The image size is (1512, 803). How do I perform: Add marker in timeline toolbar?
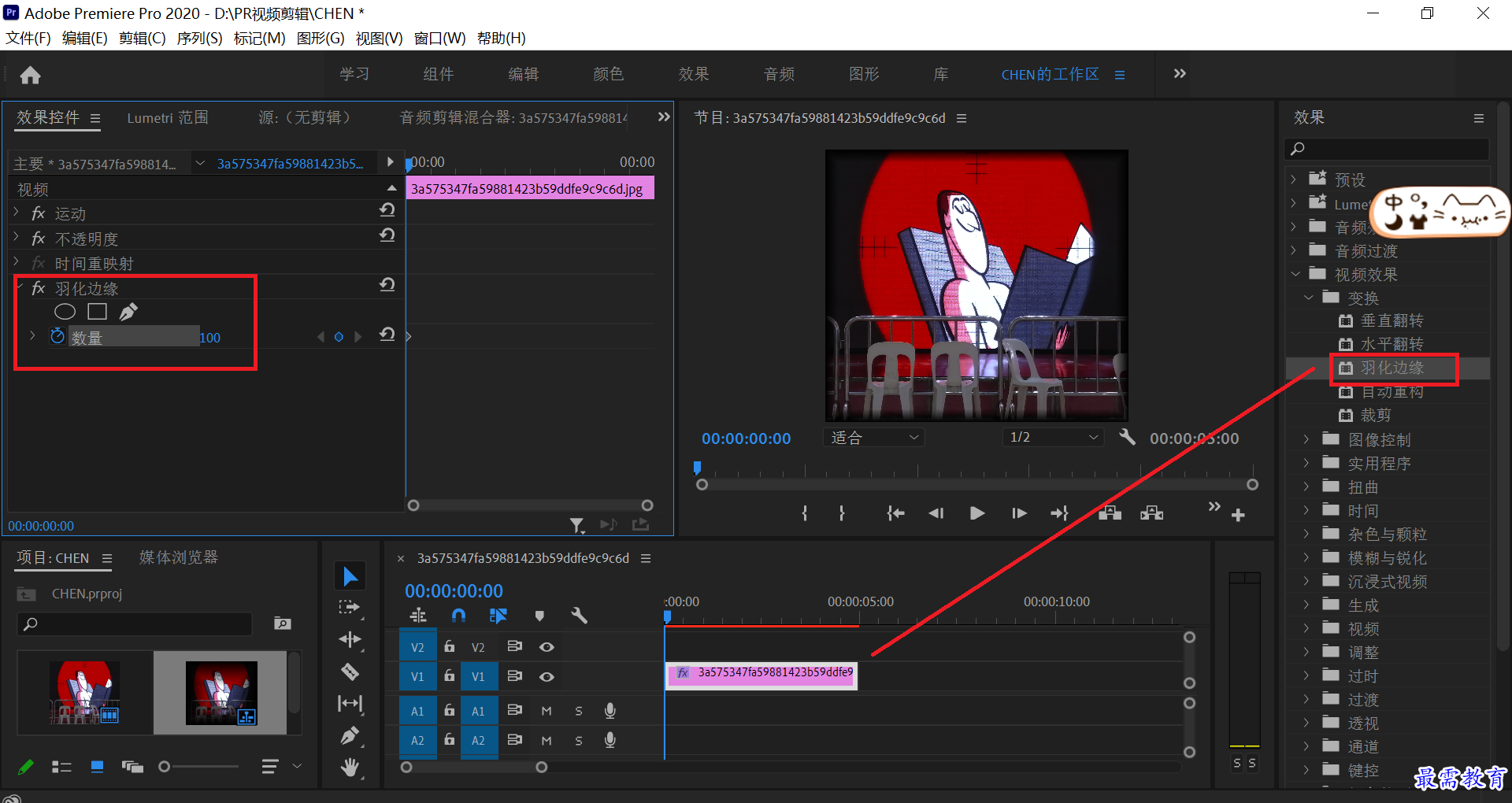pos(539,616)
